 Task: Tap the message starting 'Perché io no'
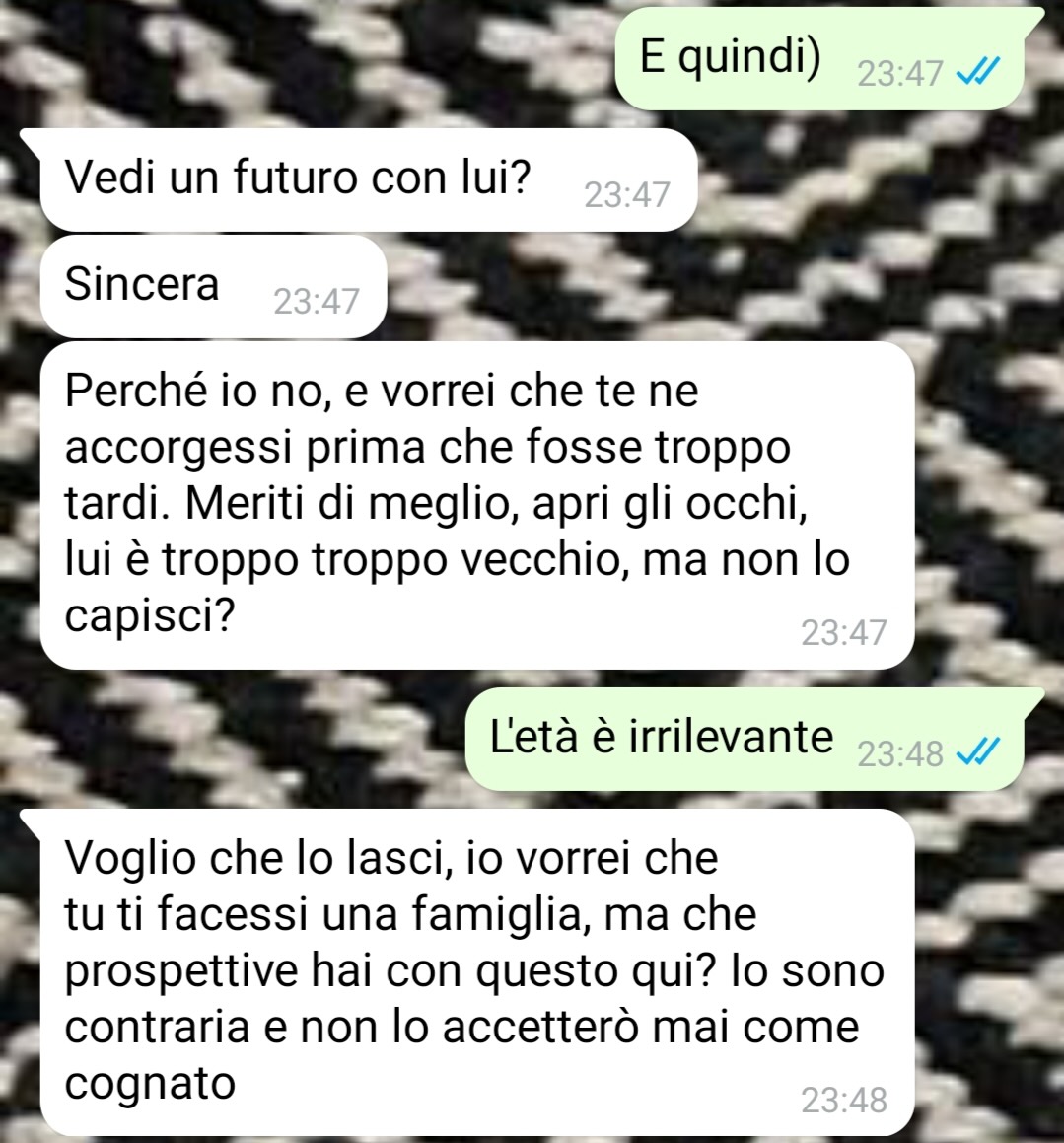(x=477, y=505)
